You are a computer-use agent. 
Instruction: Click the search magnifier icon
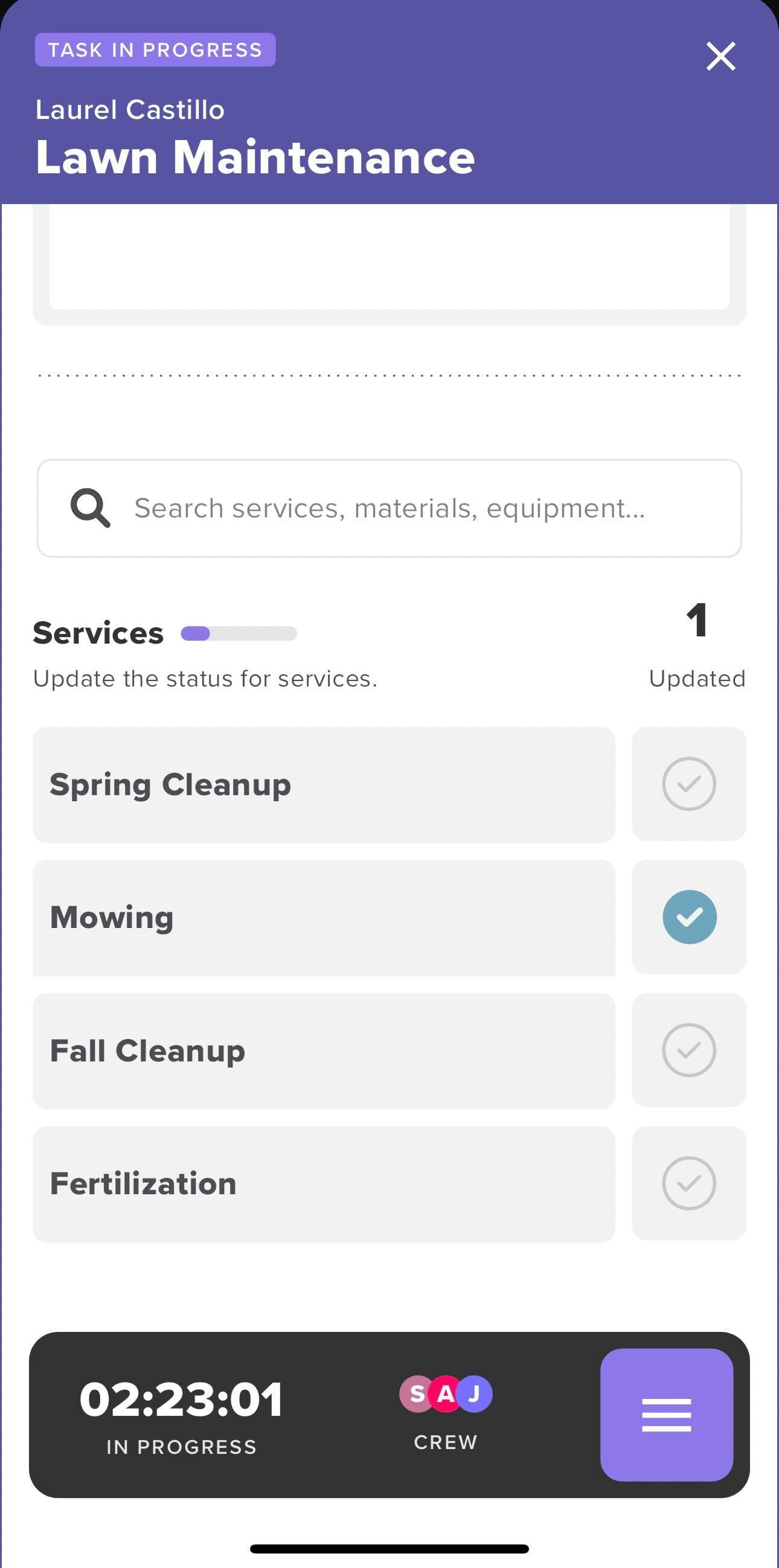tap(90, 508)
